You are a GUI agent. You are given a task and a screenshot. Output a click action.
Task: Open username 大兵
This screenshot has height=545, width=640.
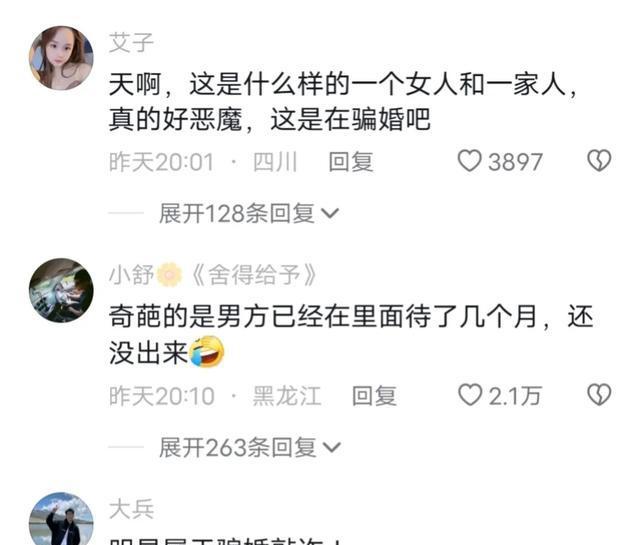click(131, 509)
